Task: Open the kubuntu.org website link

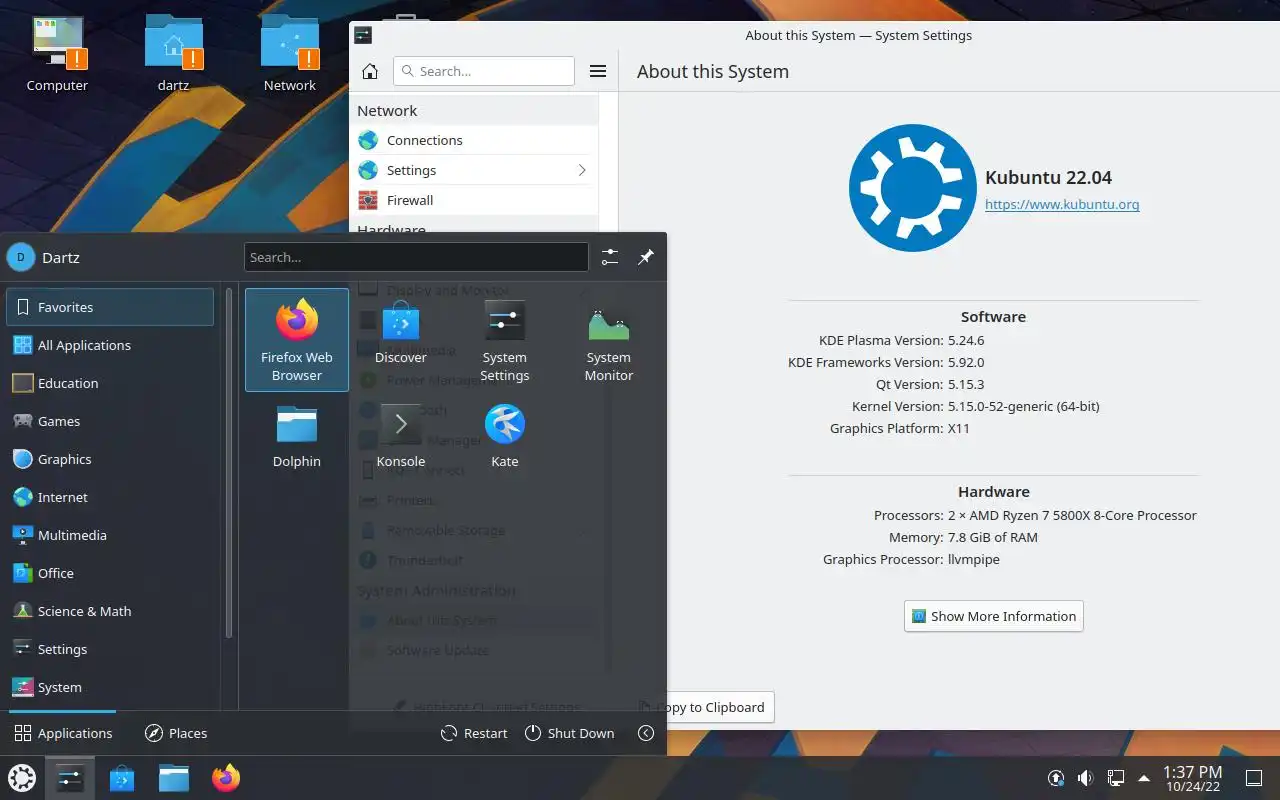Action: [x=1062, y=204]
